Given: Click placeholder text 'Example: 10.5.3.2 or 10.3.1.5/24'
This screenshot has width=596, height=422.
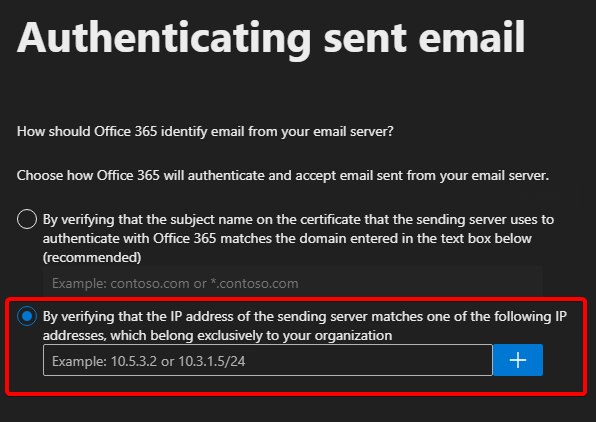Looking at the screenshot, I should [149, 361].
